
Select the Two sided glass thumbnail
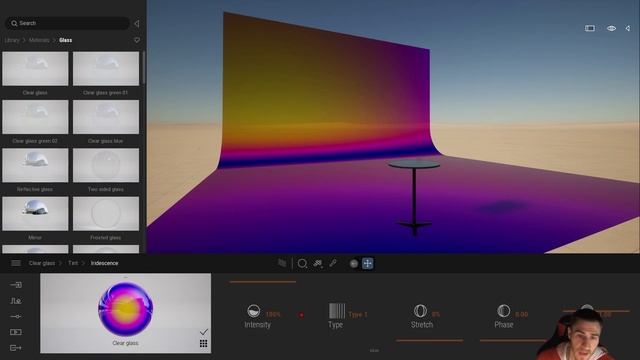point(106,165)
